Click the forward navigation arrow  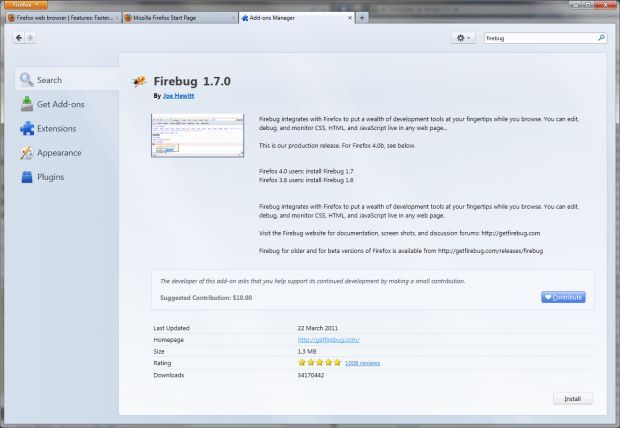pyautogui.click(x=30, y=38)
